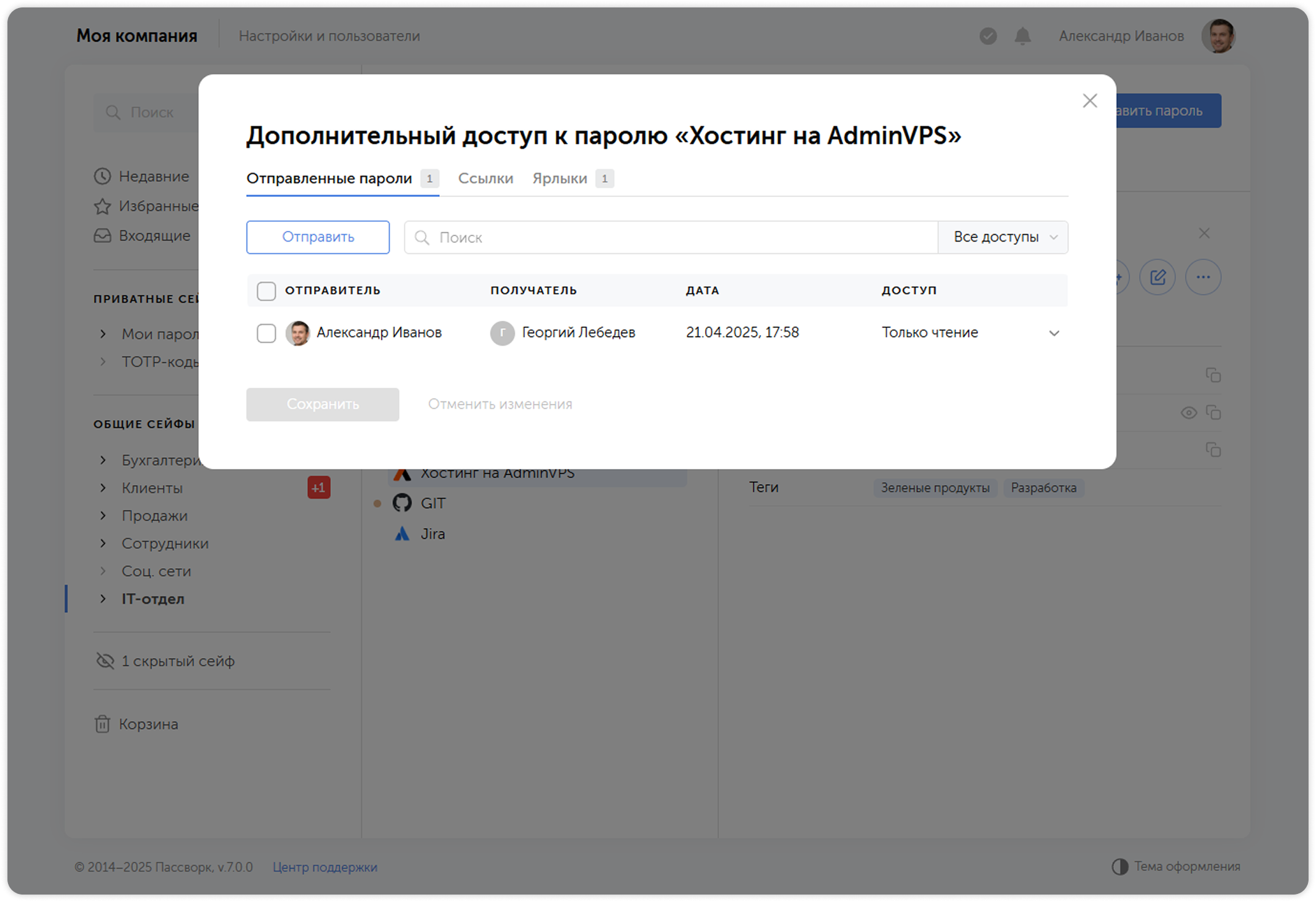The image size is (1316, 902).
Task: Click Георгий Лебедев recipient avatar
Action: tap(502, 333)
